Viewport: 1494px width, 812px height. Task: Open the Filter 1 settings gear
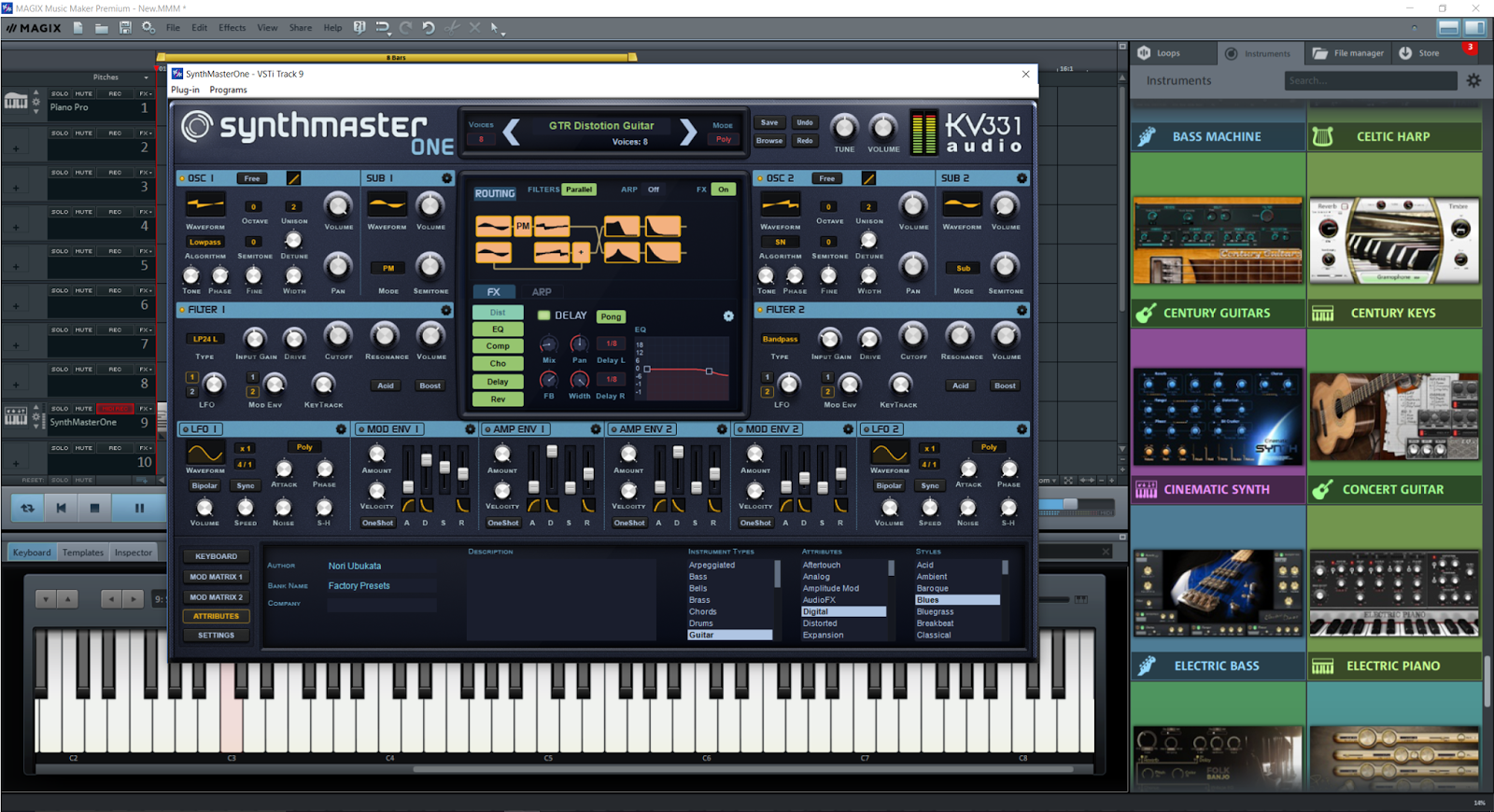[x=446, y=310]
